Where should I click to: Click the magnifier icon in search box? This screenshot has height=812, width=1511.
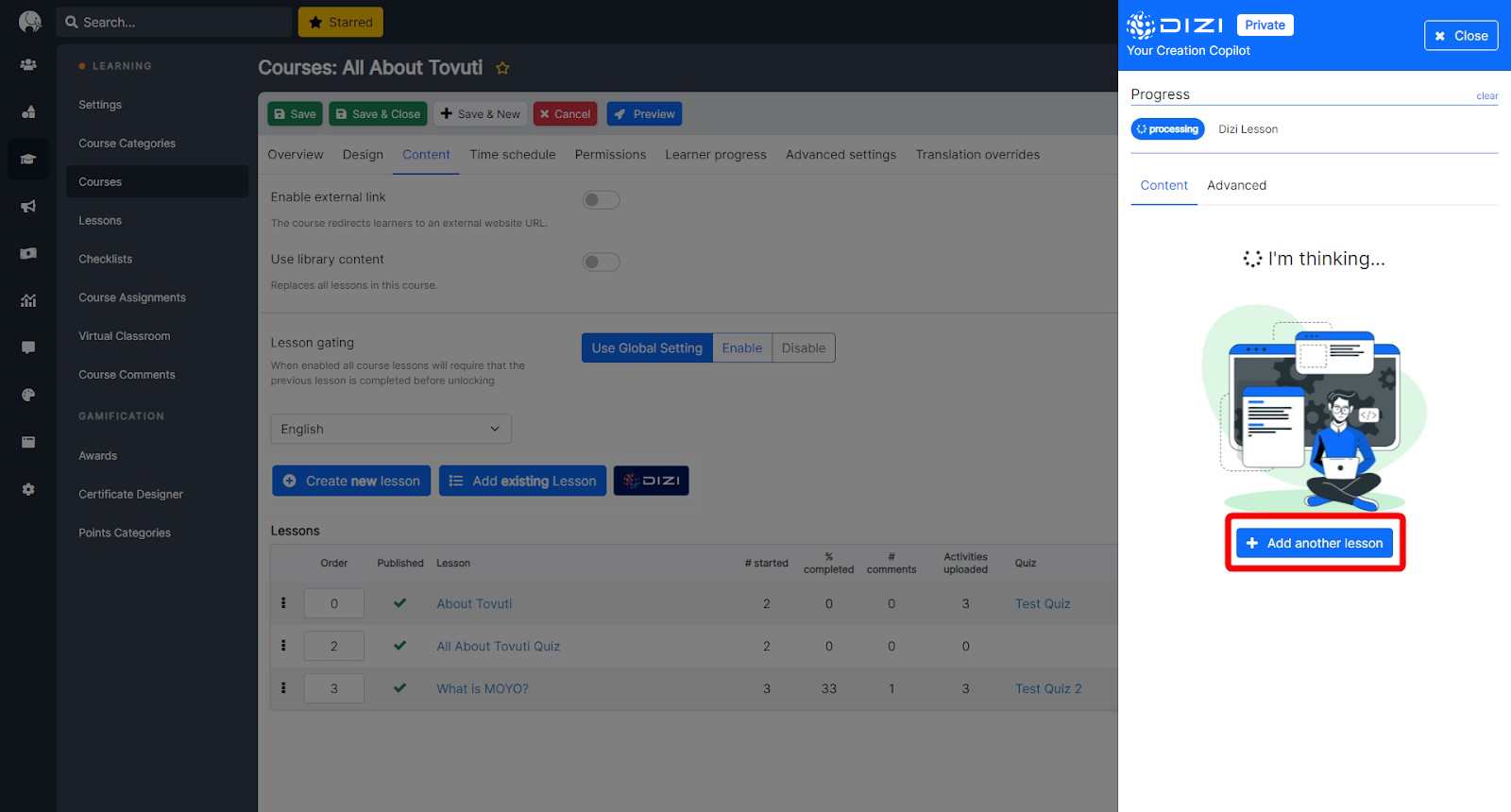(x=72, y=22)
